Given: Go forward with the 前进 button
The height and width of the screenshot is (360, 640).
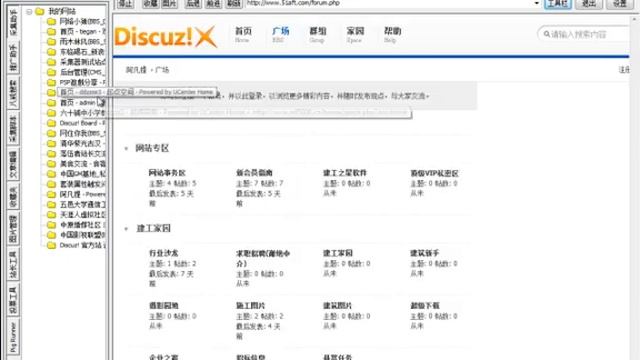Looking at the screenshot, I should 213,4.
